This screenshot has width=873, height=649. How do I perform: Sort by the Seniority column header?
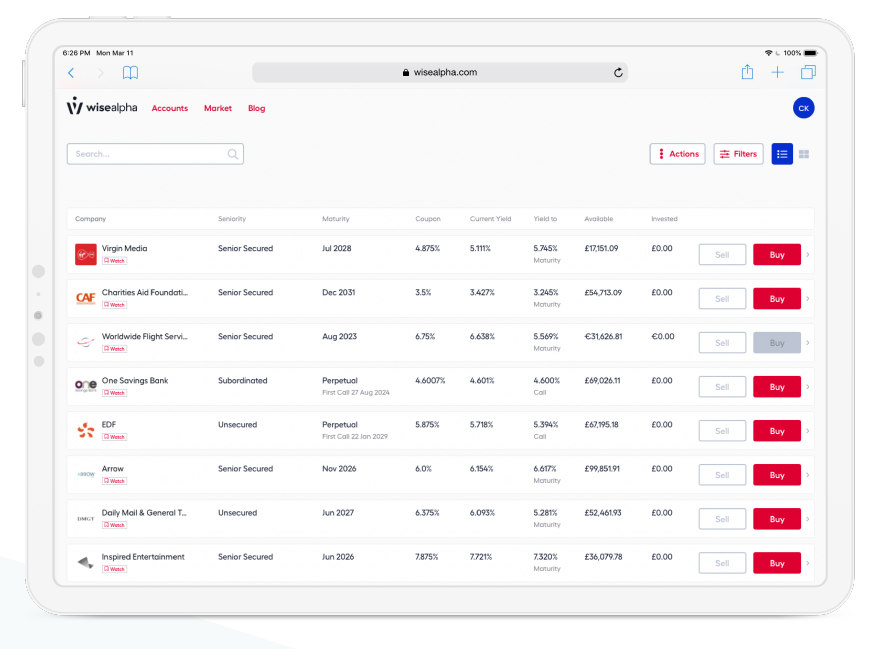coord(232,219)
